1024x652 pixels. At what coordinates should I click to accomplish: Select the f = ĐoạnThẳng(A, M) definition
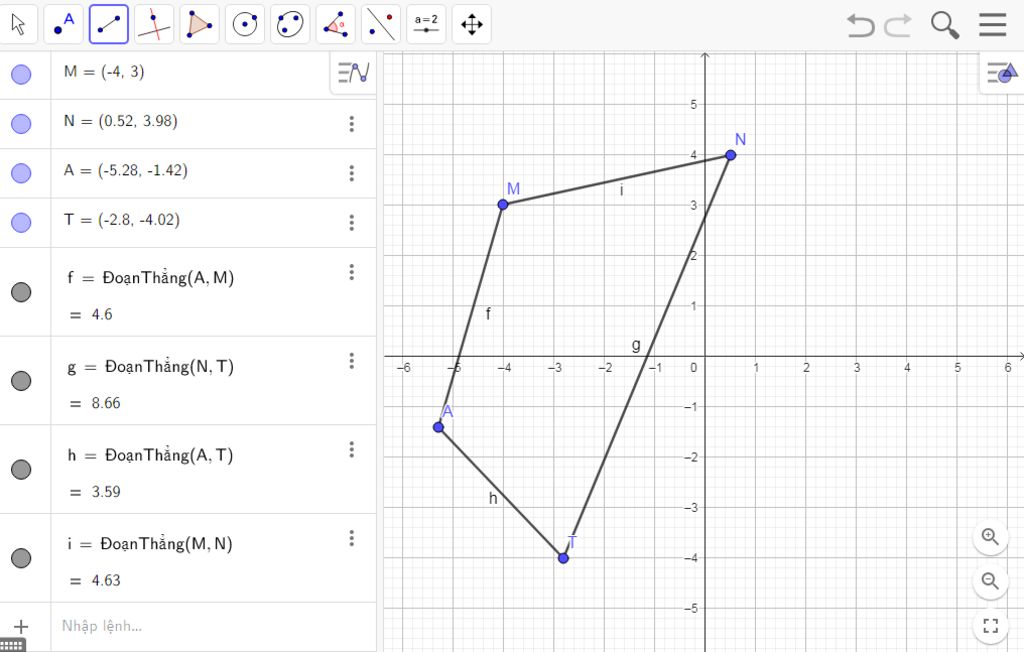150,278
